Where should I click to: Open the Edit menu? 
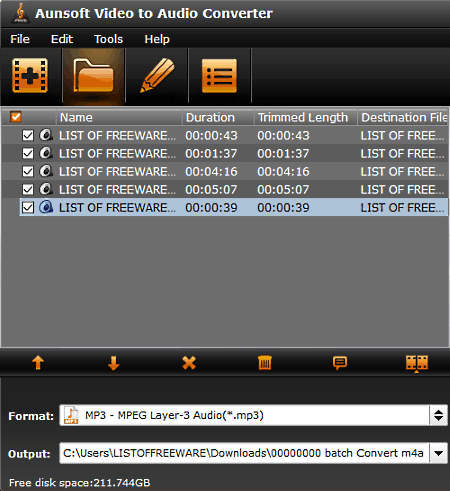tap(62, 39)
